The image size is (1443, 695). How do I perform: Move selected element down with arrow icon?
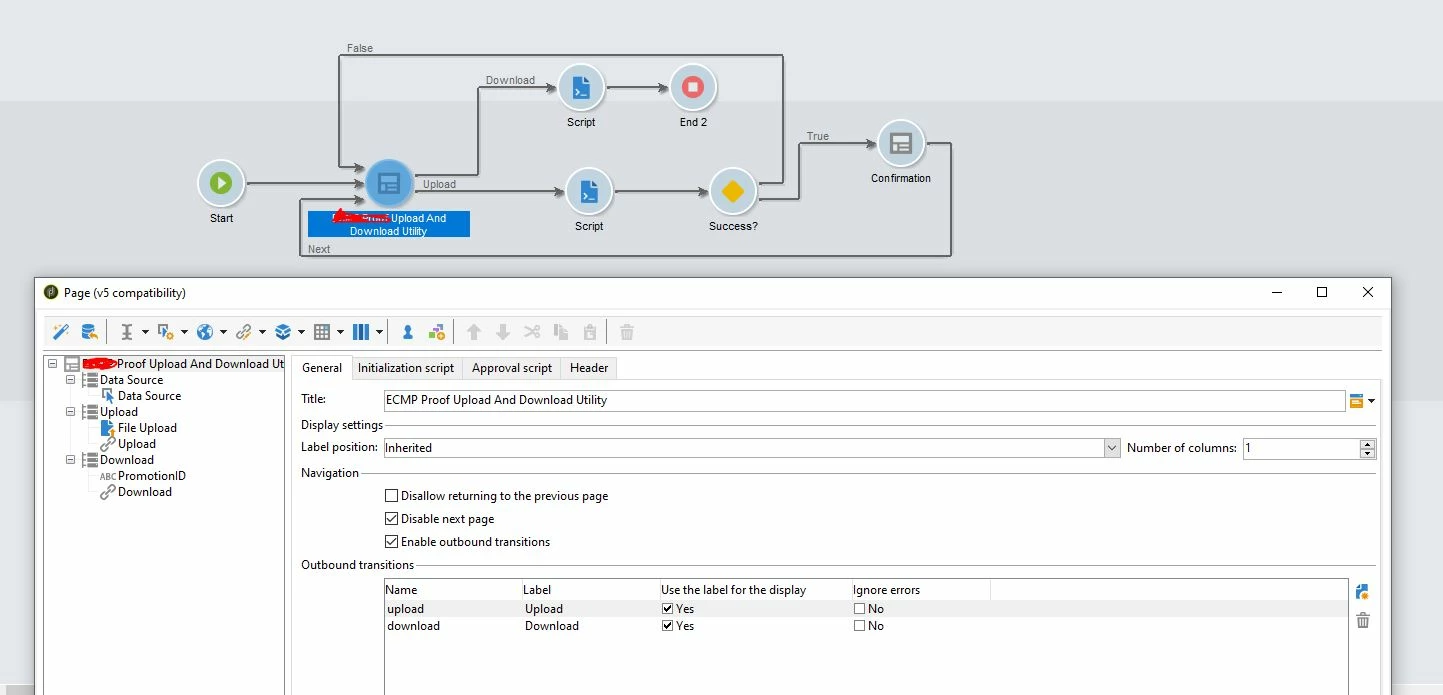pos(503,332)
